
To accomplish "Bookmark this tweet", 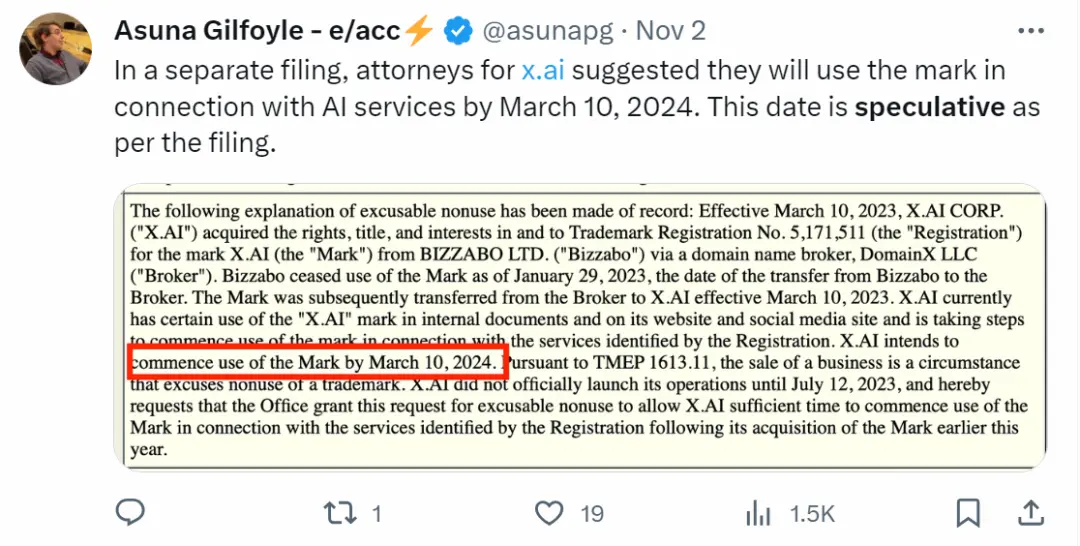I will (967, 513).
